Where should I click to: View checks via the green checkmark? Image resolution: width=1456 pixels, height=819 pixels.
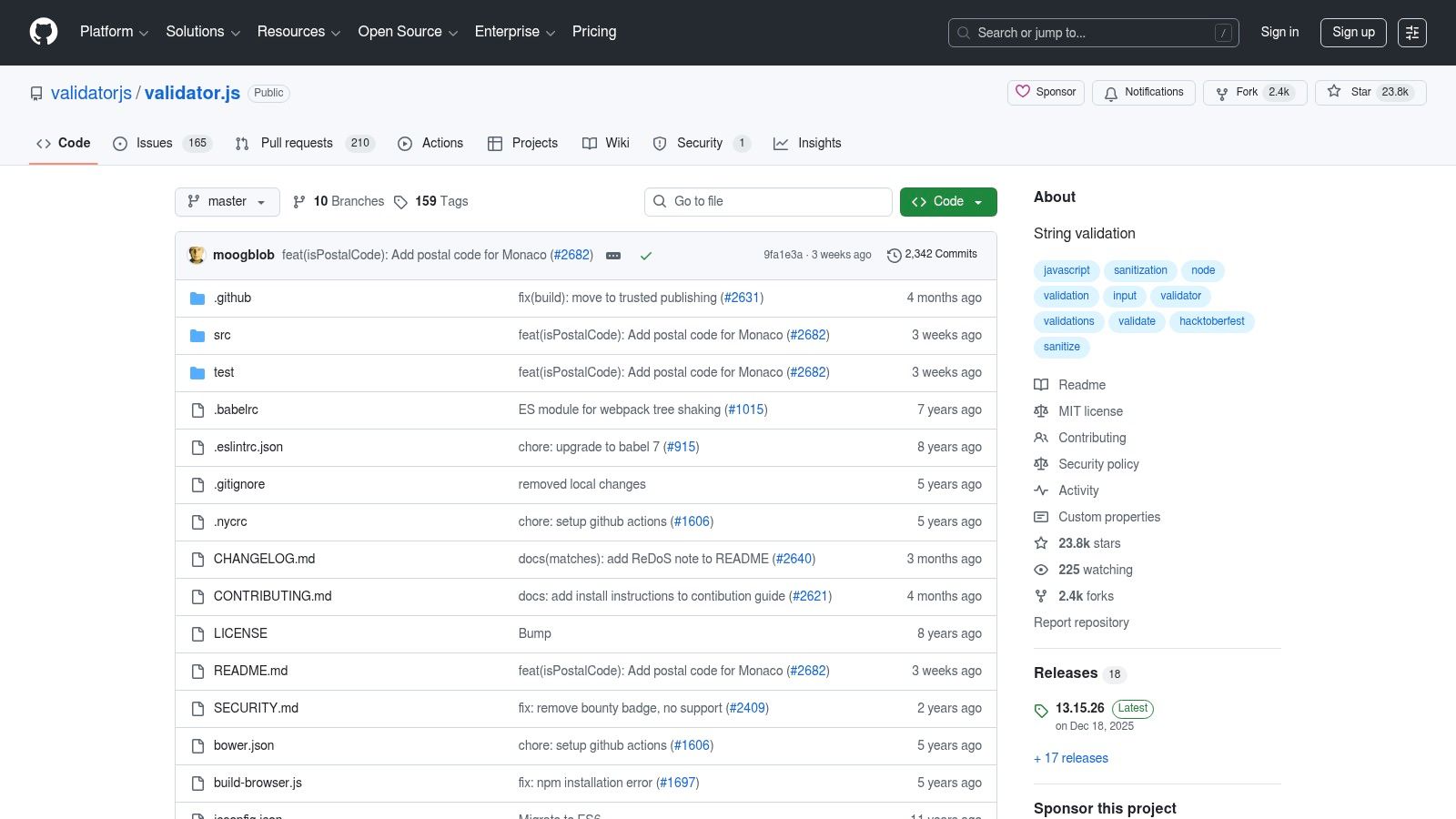click(x=646, y=256)
